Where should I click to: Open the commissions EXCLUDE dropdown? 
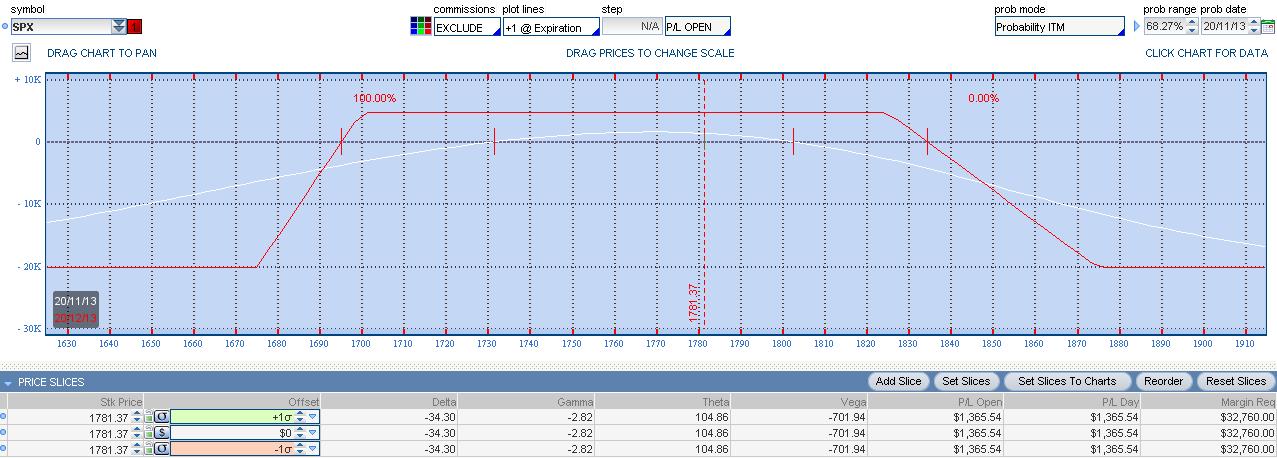pos(467,27)
